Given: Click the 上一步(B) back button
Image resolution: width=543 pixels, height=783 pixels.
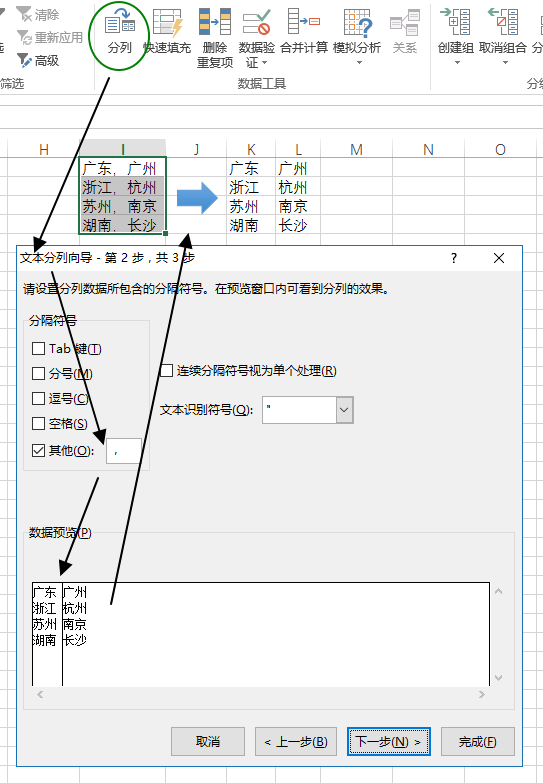Looking at the screenshot, I should point(296,742).
